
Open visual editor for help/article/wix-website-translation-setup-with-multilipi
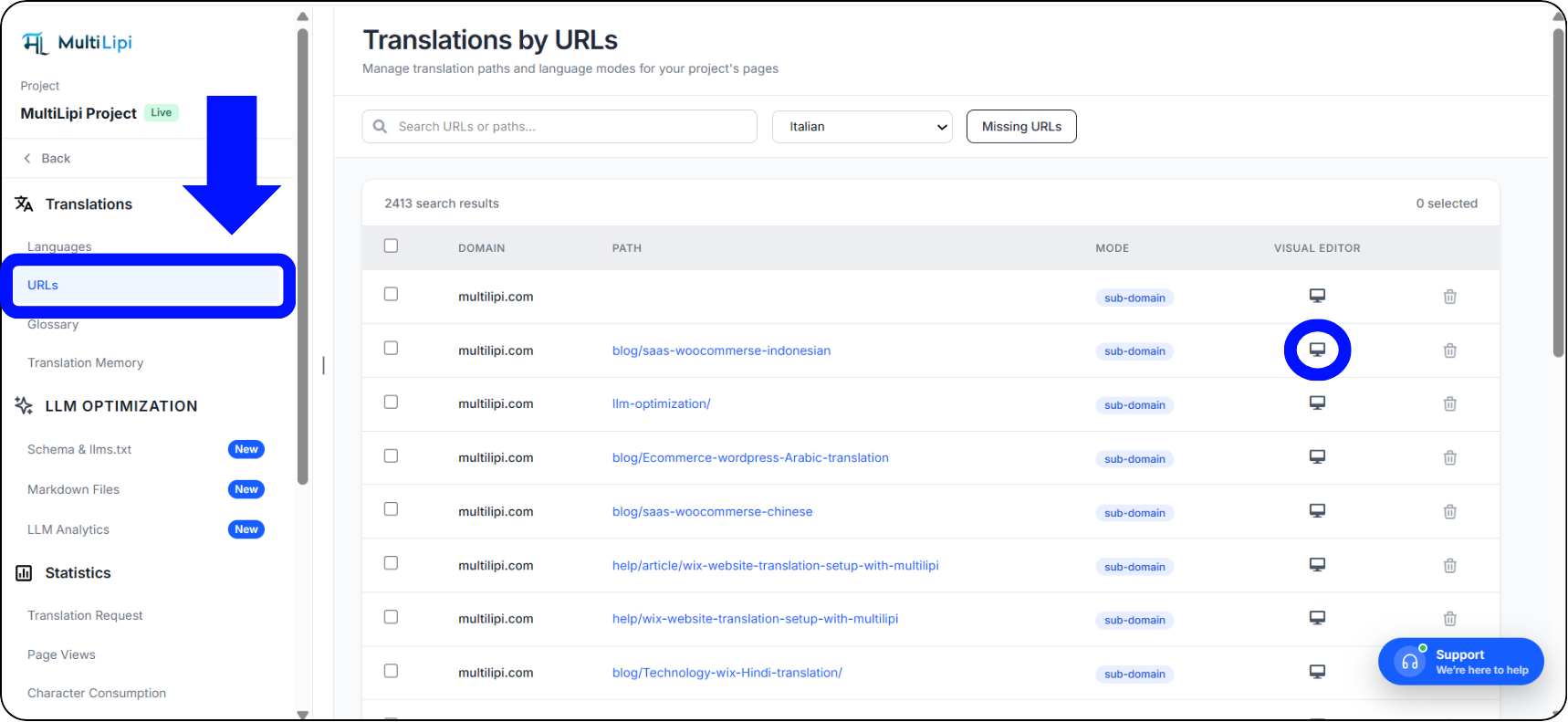point(1317,565)
